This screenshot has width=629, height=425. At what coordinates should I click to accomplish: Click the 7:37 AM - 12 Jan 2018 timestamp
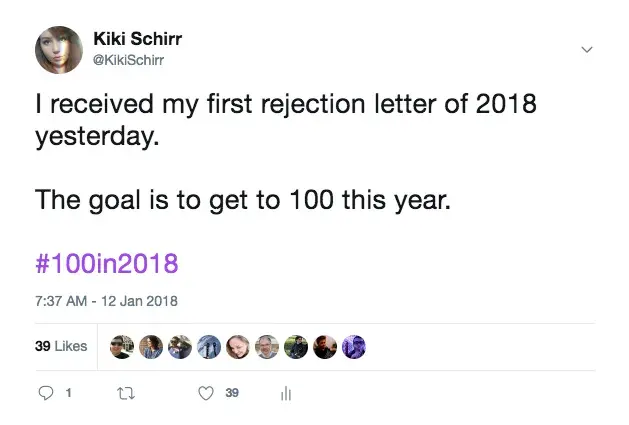coord(107,301)
